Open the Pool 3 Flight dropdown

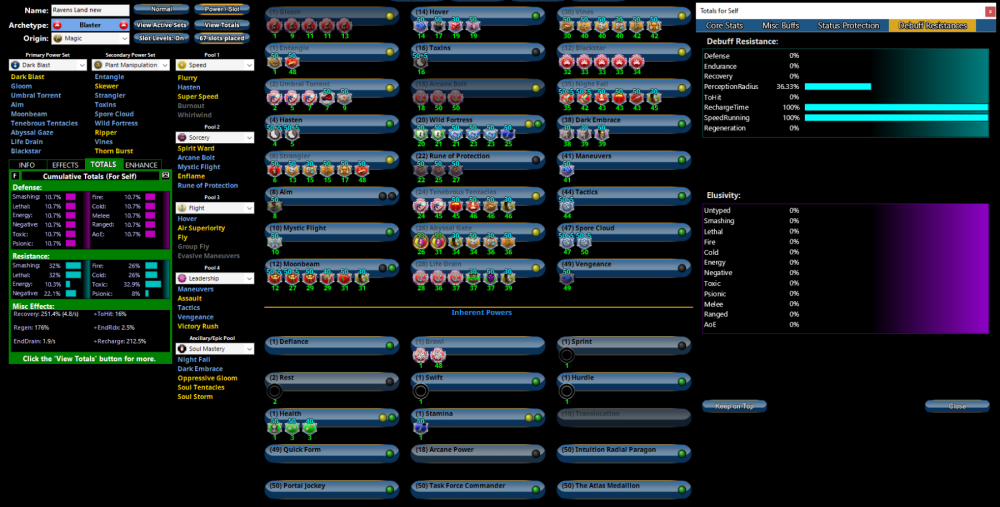coord(216,208)
